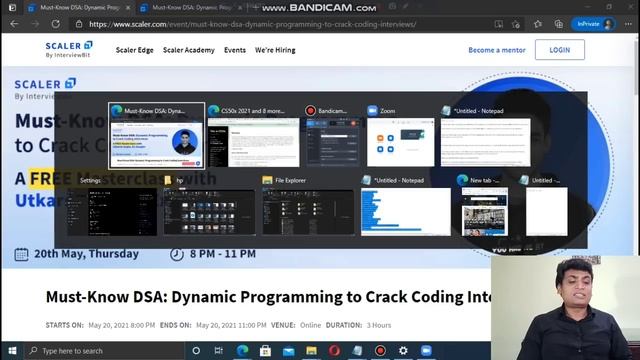Click the Type here to search box

tap(104, 351)
